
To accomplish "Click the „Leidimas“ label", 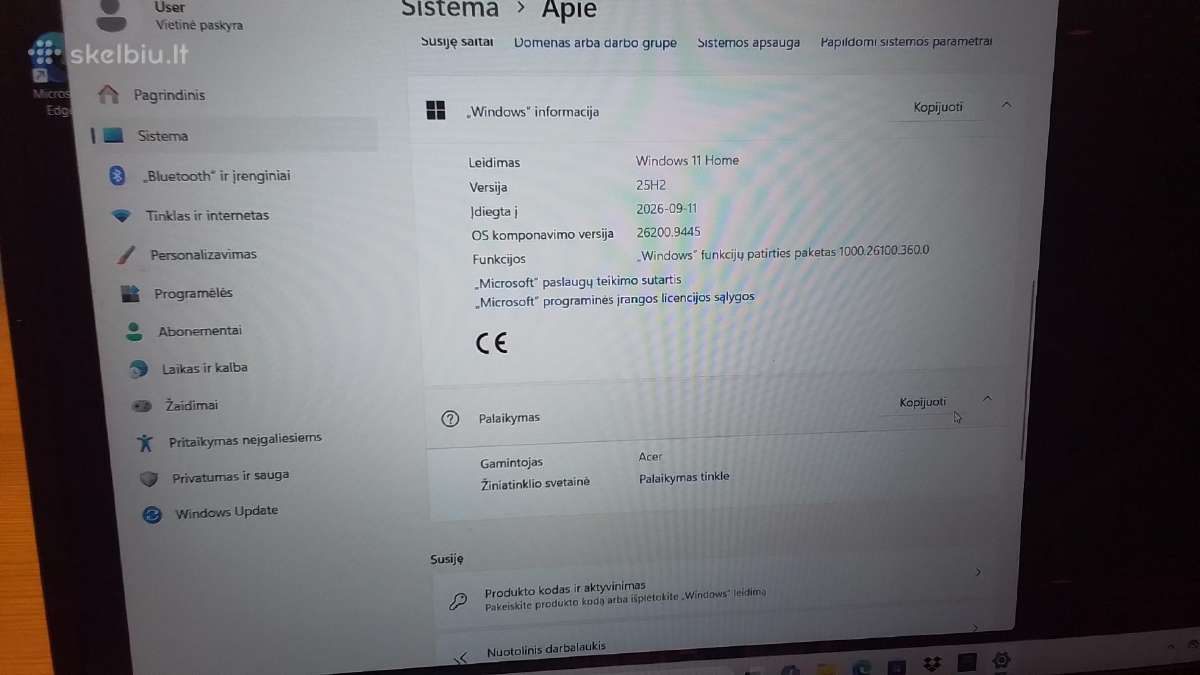I will click(494, 162).
